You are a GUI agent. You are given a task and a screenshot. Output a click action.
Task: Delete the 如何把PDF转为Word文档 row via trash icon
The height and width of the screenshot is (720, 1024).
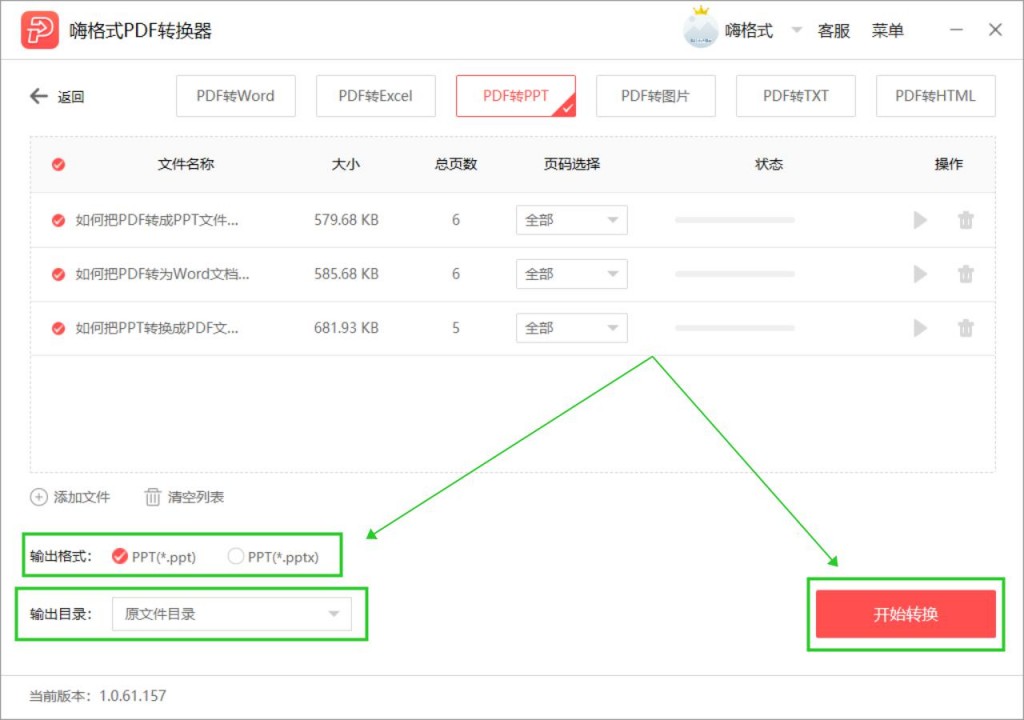click(x=966, y=274)
